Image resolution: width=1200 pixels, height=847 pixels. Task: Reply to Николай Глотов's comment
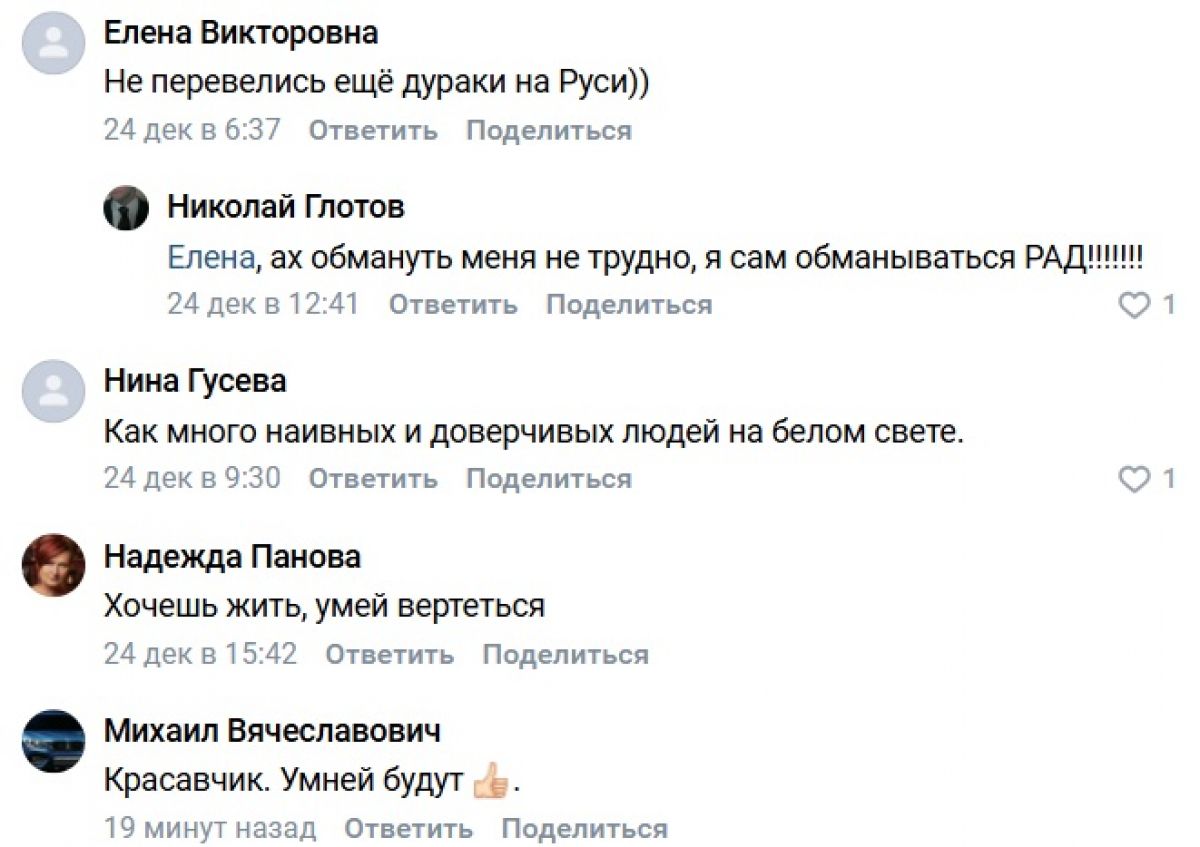click(453, 305)
